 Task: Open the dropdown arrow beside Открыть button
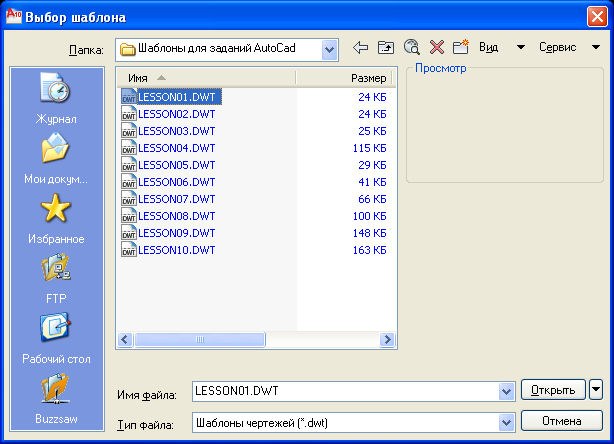[x=596, y=390]
